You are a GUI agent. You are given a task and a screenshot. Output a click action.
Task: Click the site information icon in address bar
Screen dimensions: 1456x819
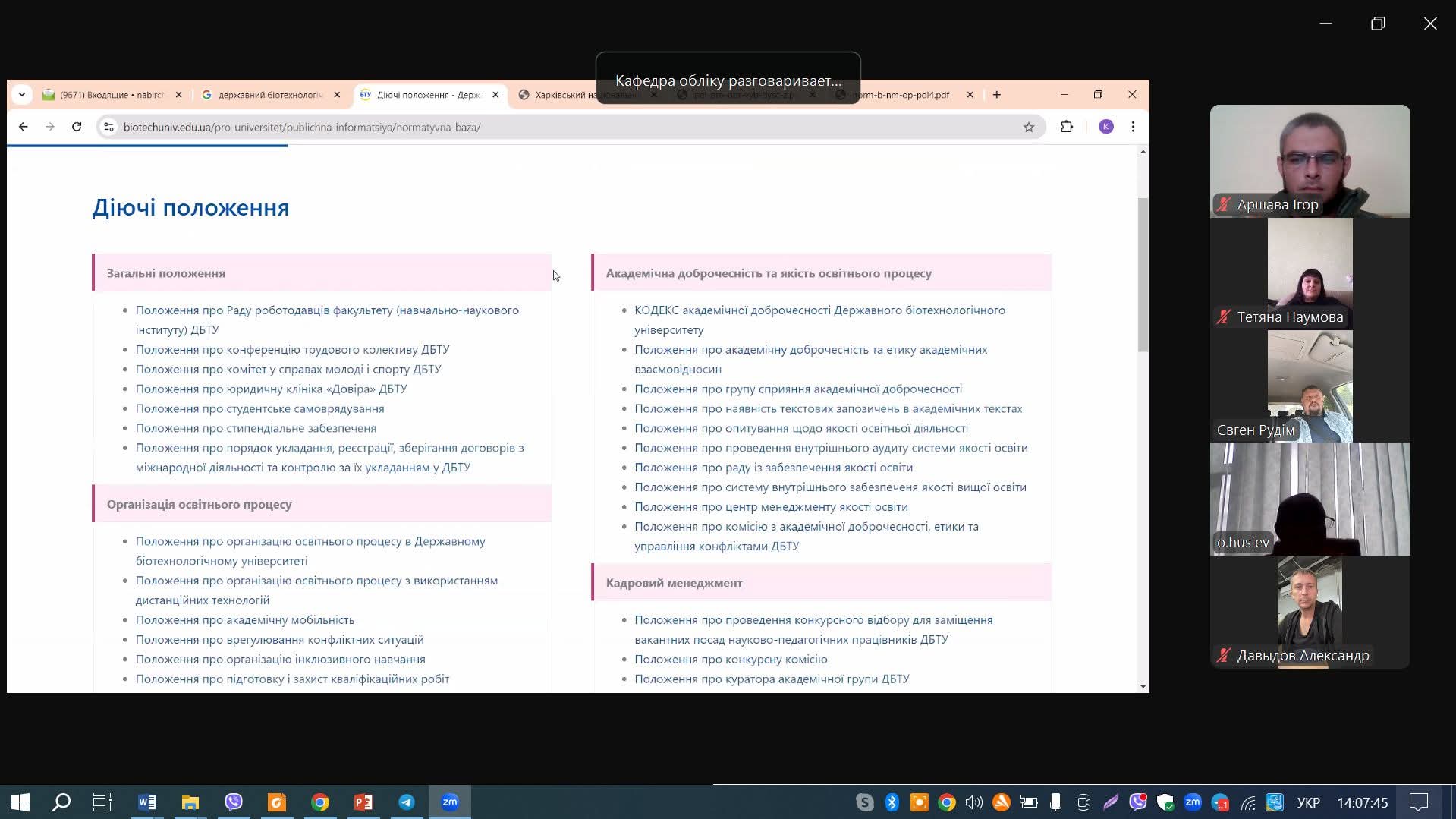tap(108, 127)
